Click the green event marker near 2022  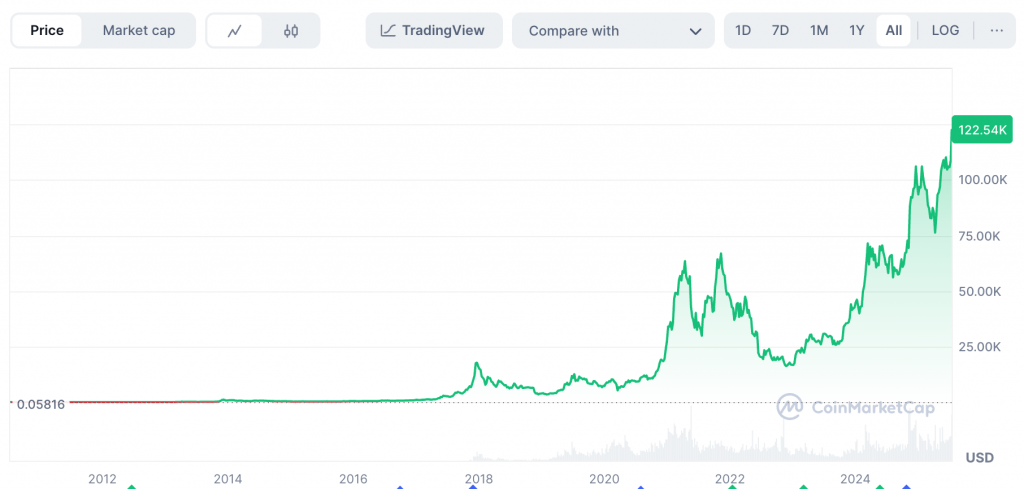click(731, 487)
